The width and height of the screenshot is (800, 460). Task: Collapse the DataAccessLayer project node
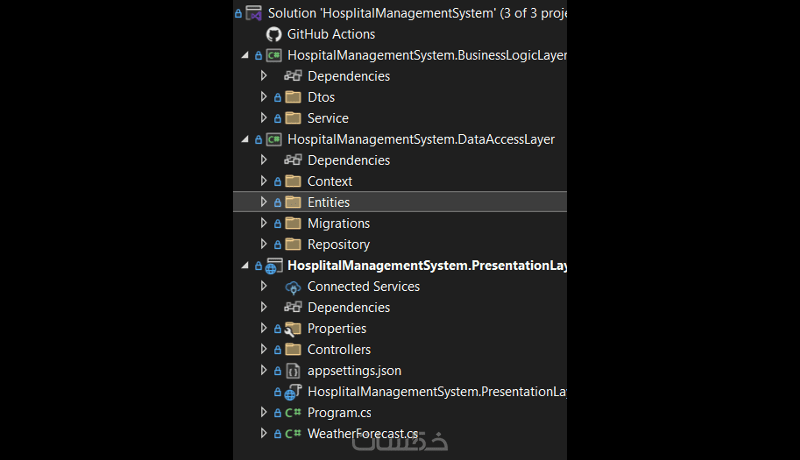click(245, 139)
